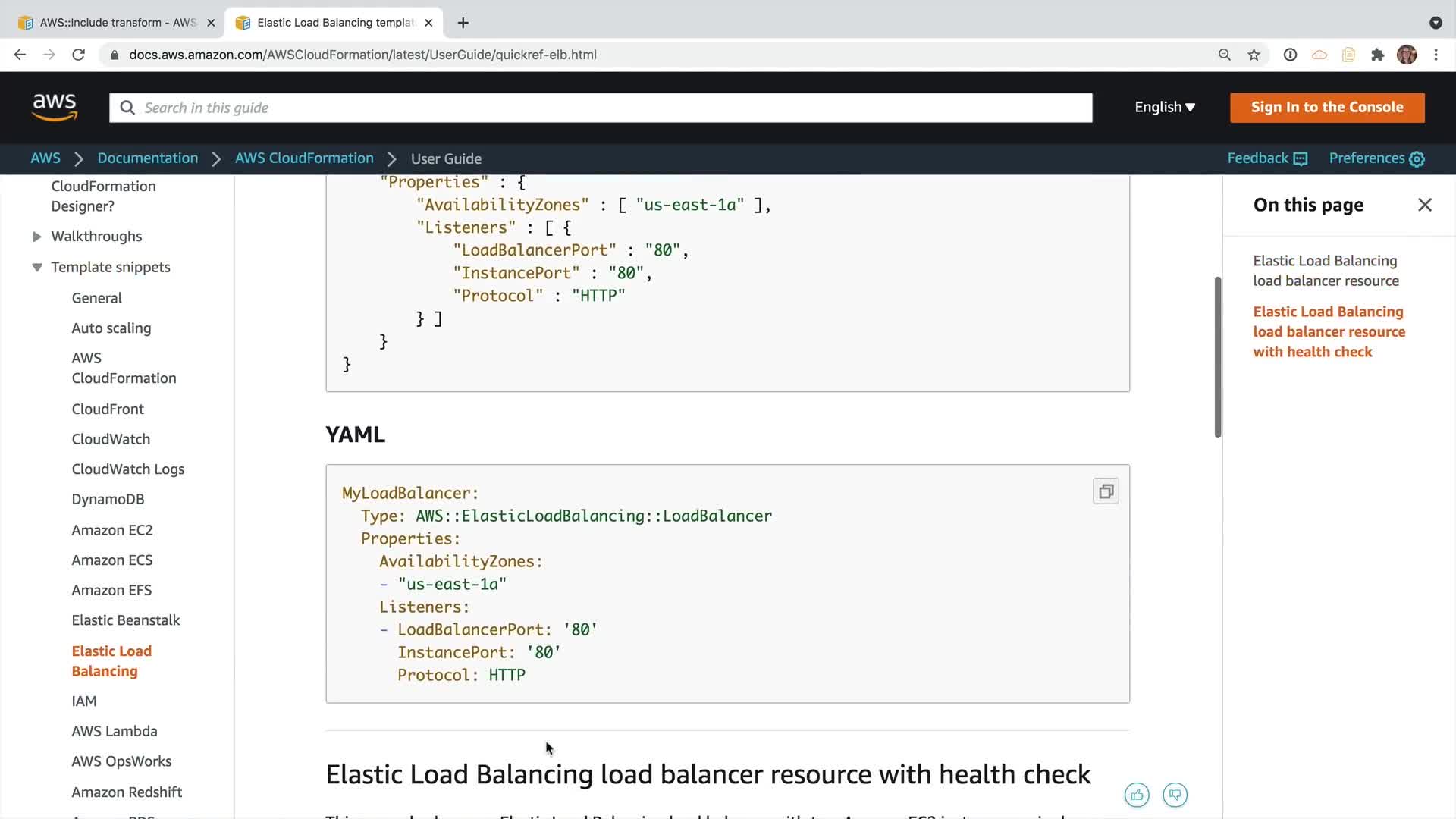Open the Amazon EC2 snippets page
The width and height of the screenshot is (1456, 819).
[x=112, y=530]
